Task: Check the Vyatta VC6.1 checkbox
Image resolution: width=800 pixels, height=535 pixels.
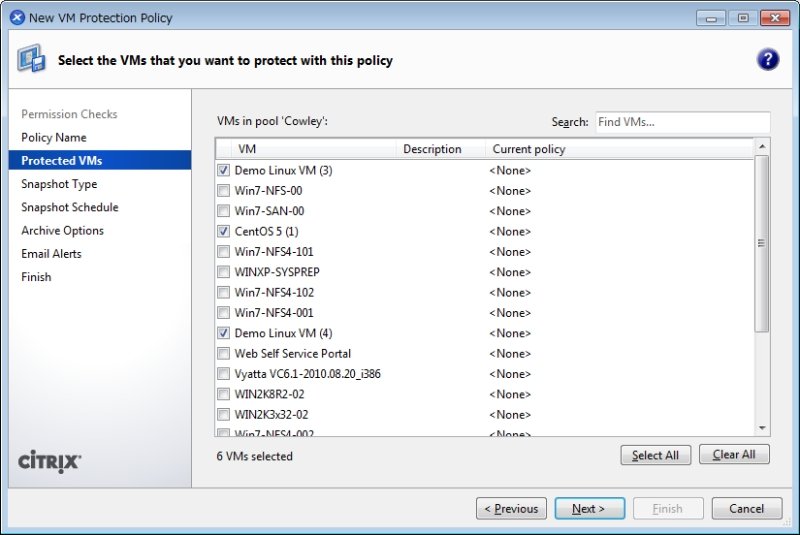Action: (223, 374)
